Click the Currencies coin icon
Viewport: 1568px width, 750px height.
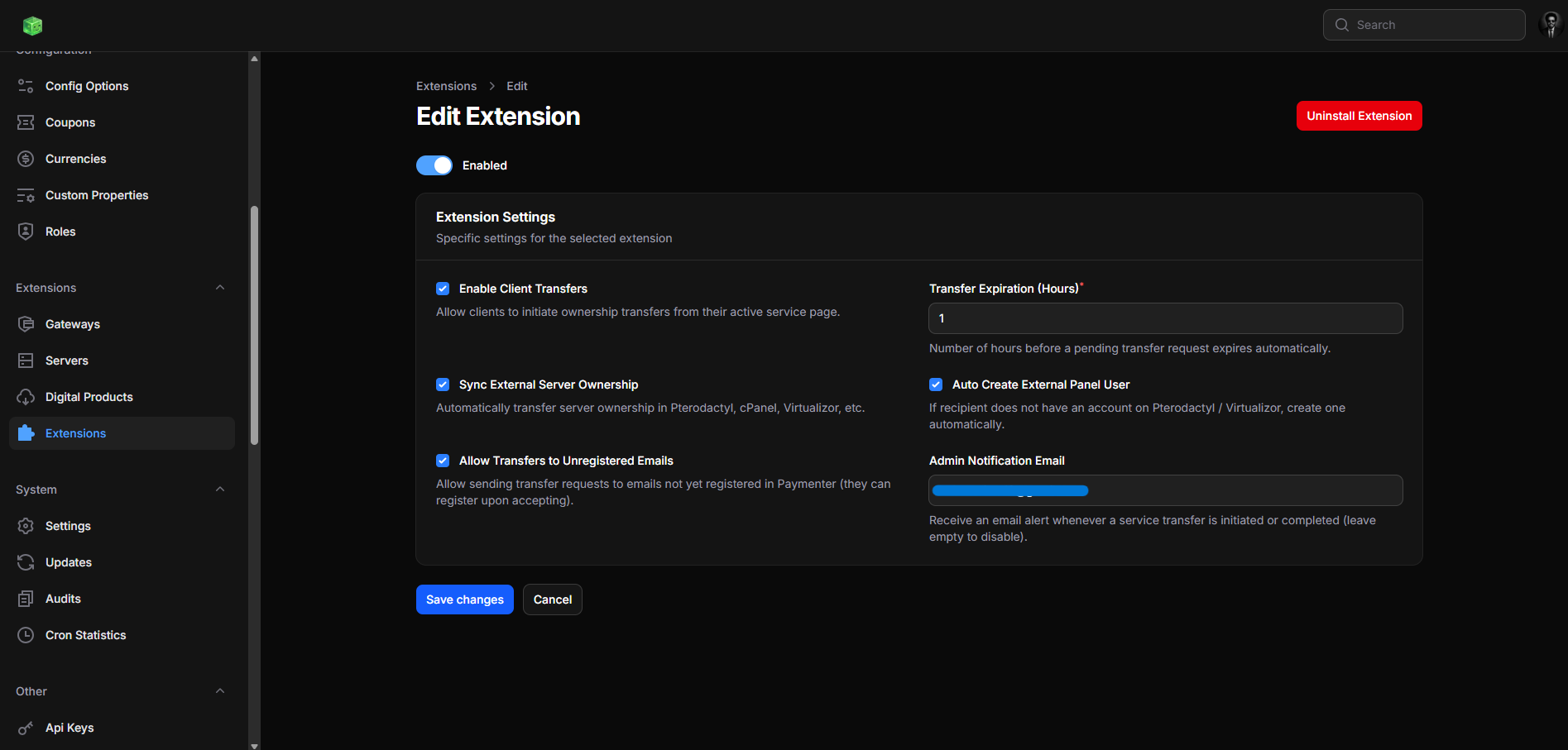tap(26, 159)
